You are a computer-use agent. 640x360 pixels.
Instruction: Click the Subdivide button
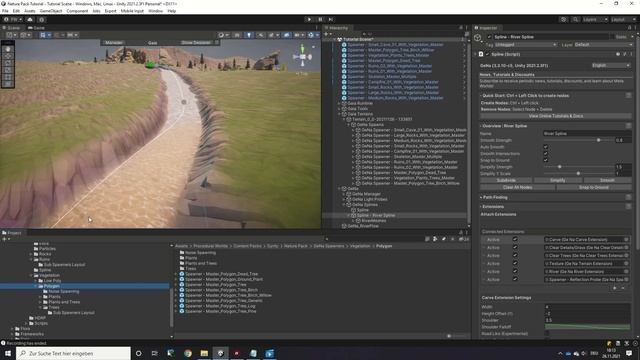click(x=506, y=180)
